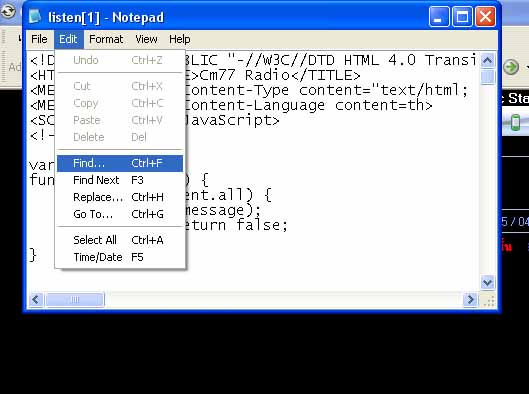Click the horizontal scrollbar thumb
The image size is (529, 394).
(x=75, y=300)
